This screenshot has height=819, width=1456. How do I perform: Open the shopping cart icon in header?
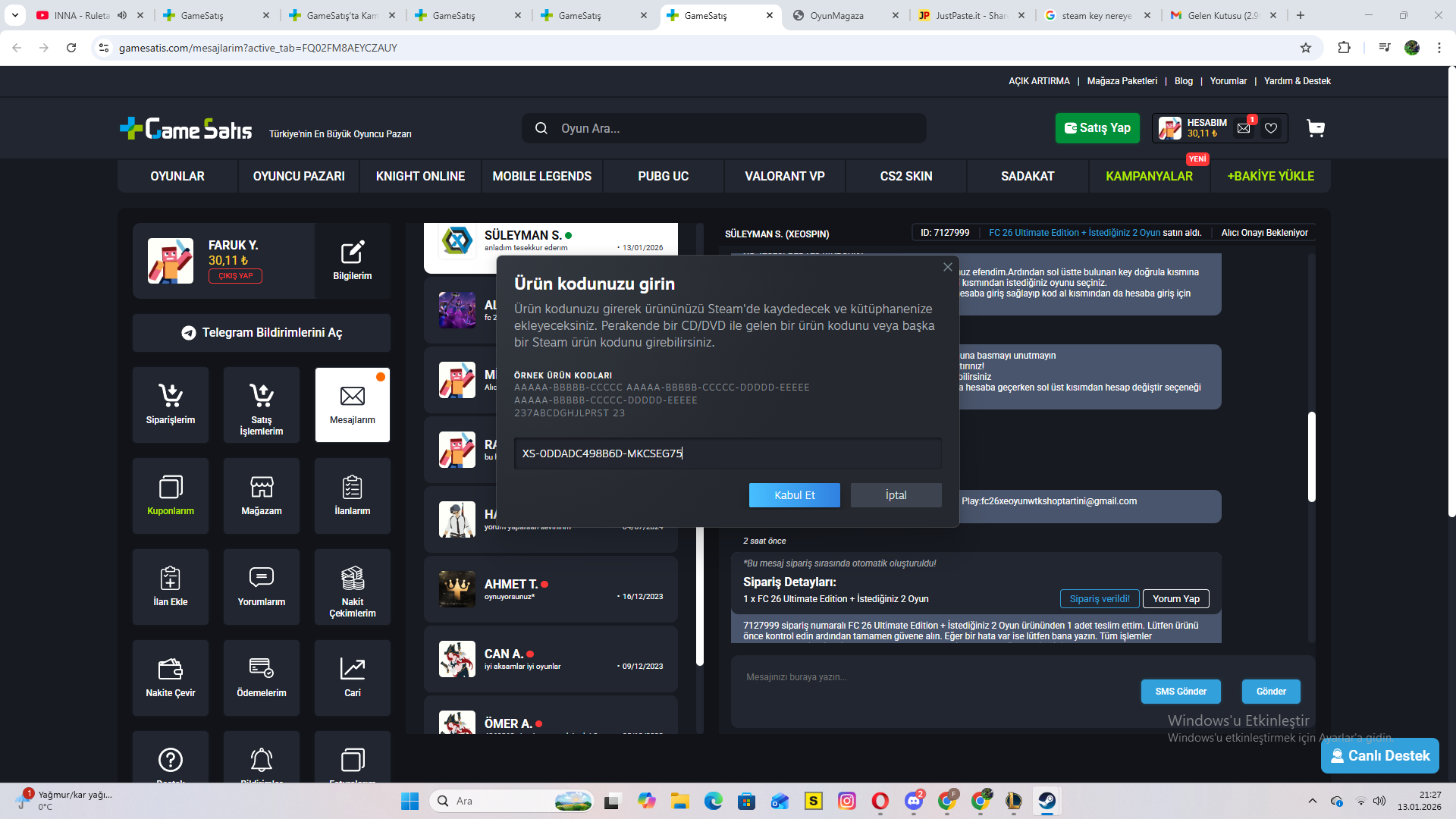(1316, 128)
